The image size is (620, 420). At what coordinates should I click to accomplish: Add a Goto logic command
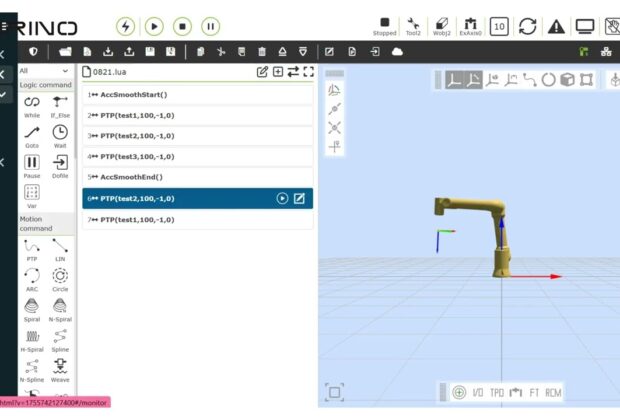(32, 136)
